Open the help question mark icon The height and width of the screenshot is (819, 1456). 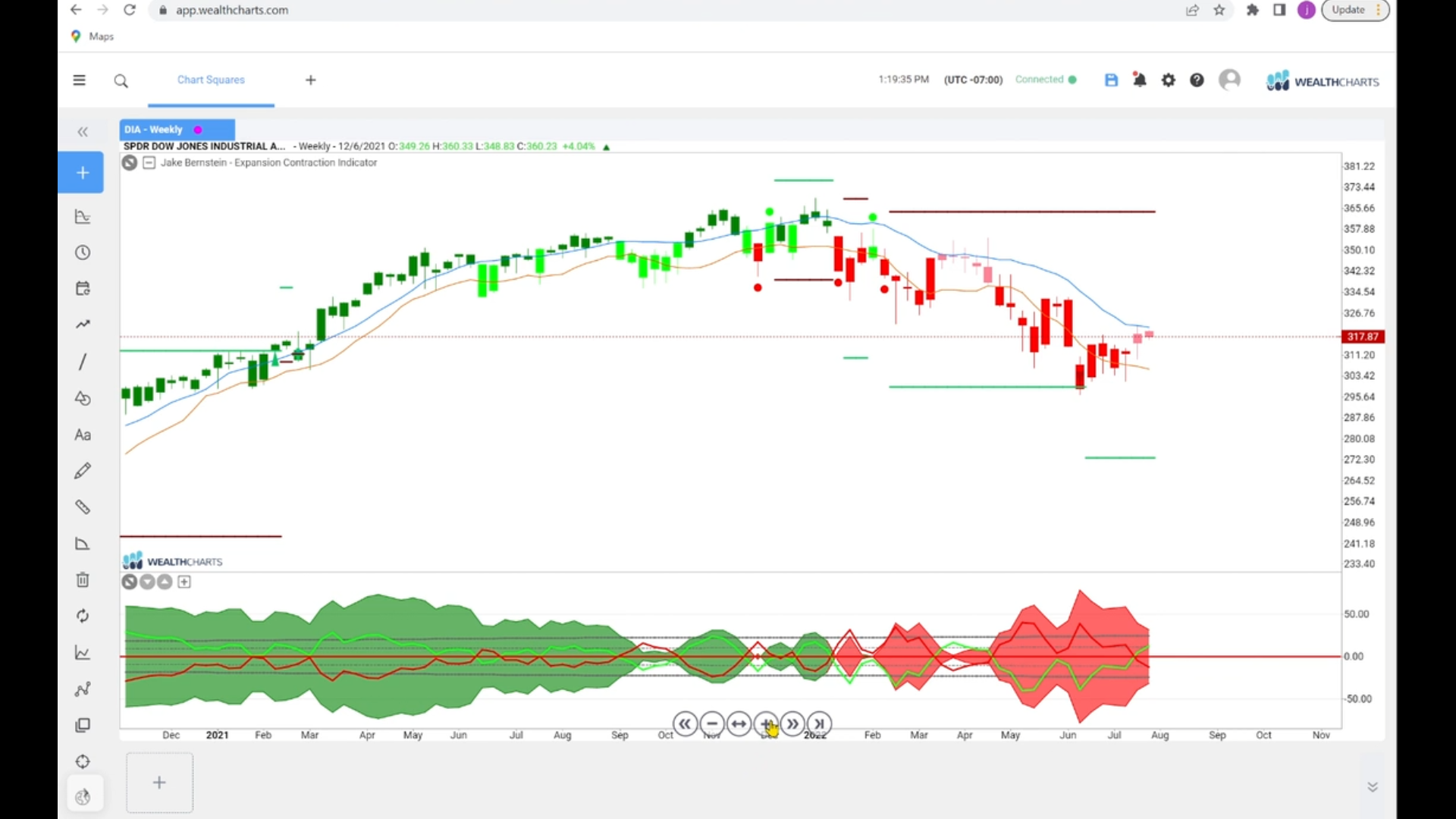[1197, 80]
